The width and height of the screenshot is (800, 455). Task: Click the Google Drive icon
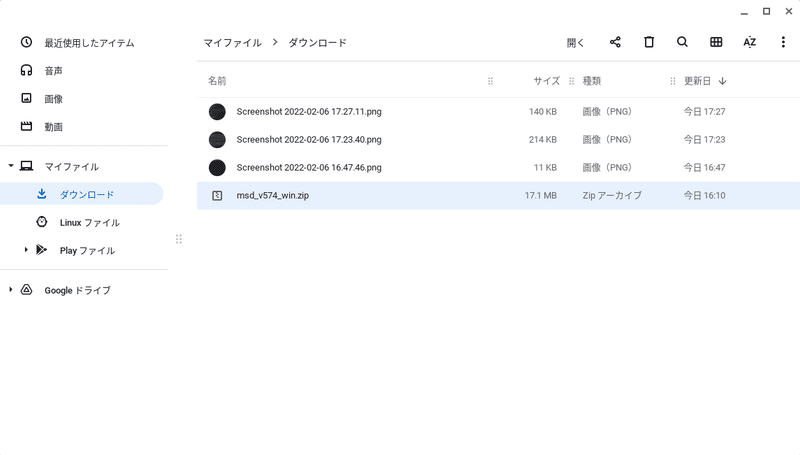pyautogui.click(x=27, y=290)
